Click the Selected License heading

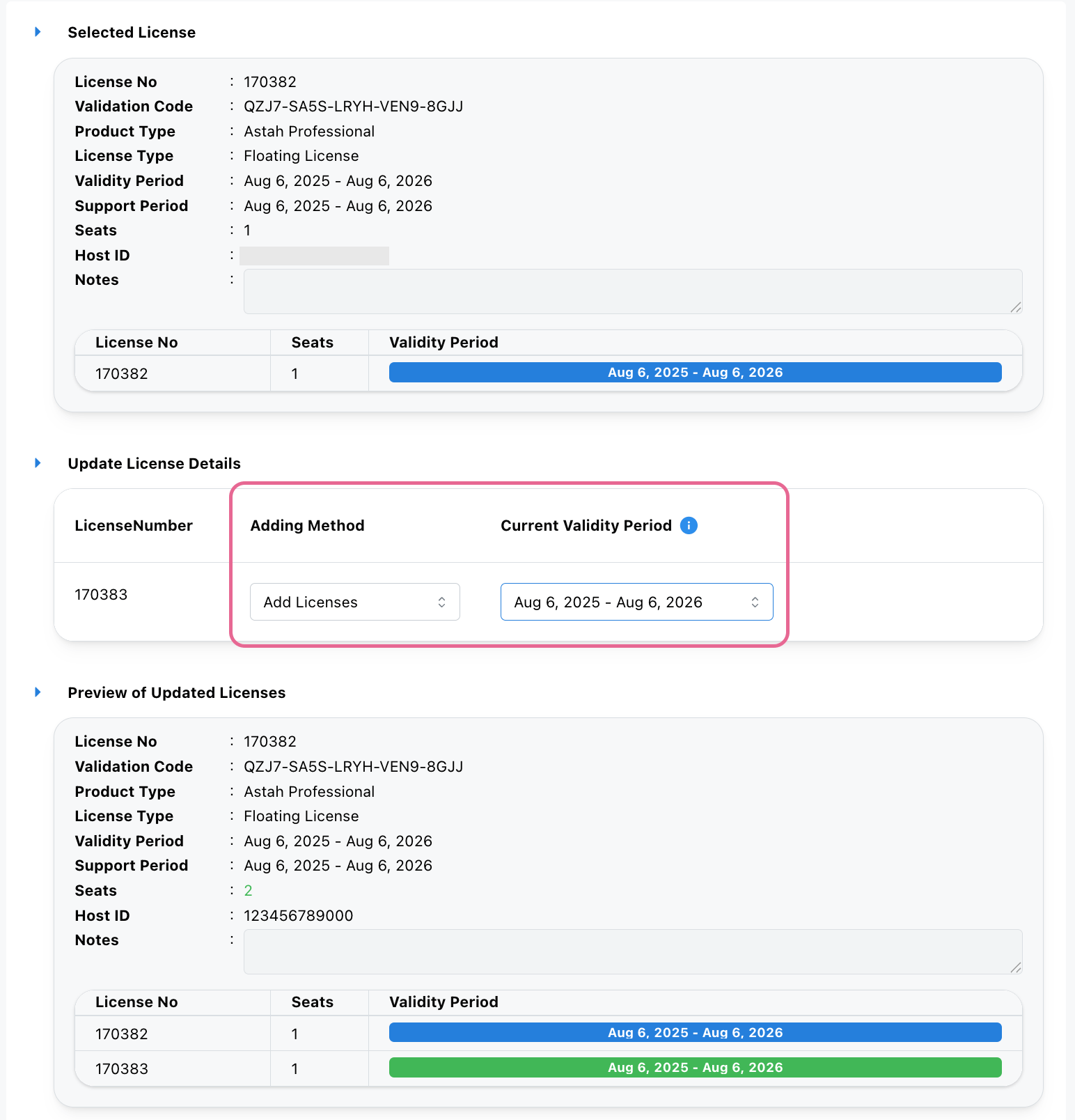tap(132, 33)
